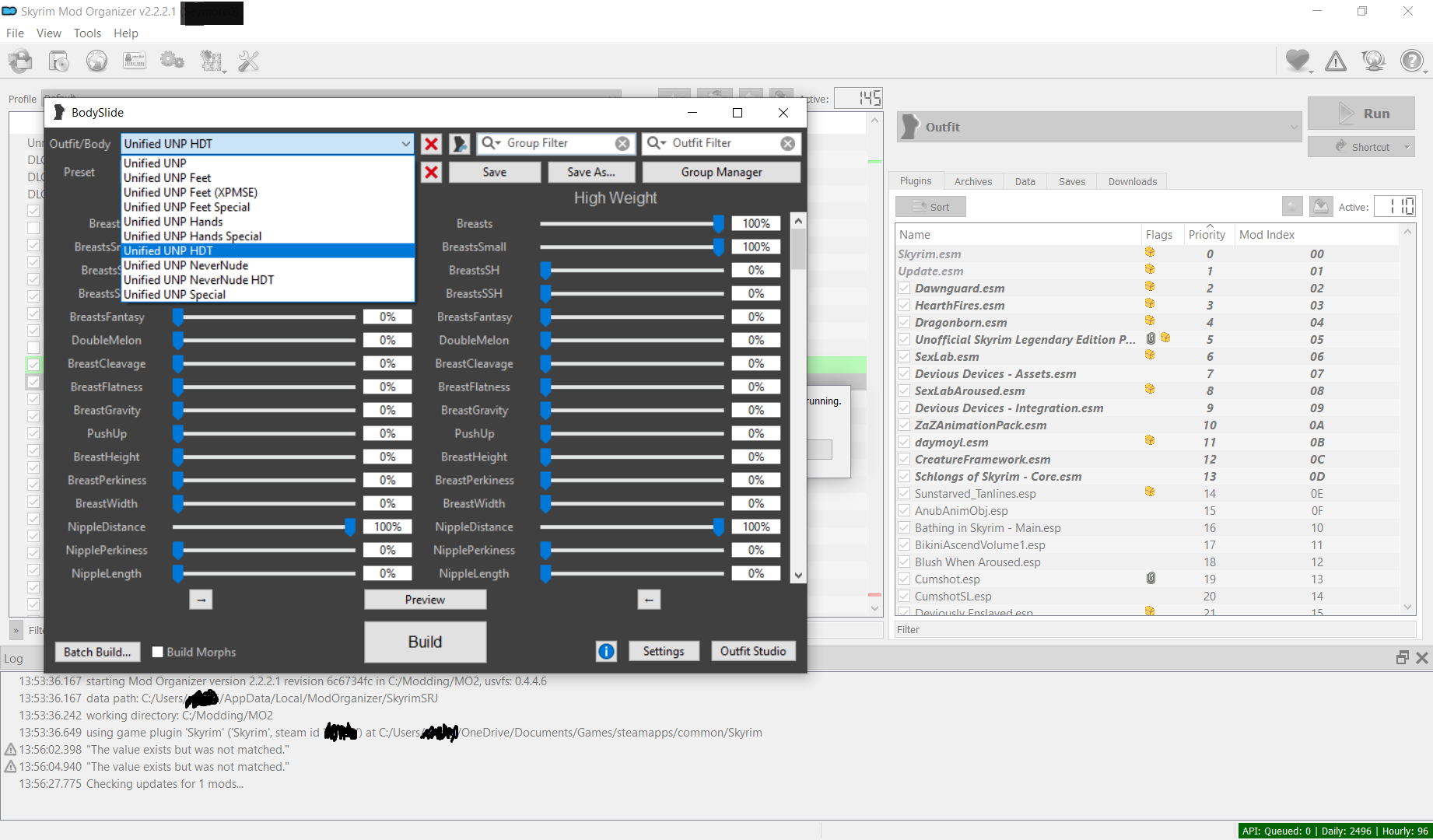Click the blue info icon in BodySlide
This screenshot has height=840, width=1433.
[x=607, y=651]
